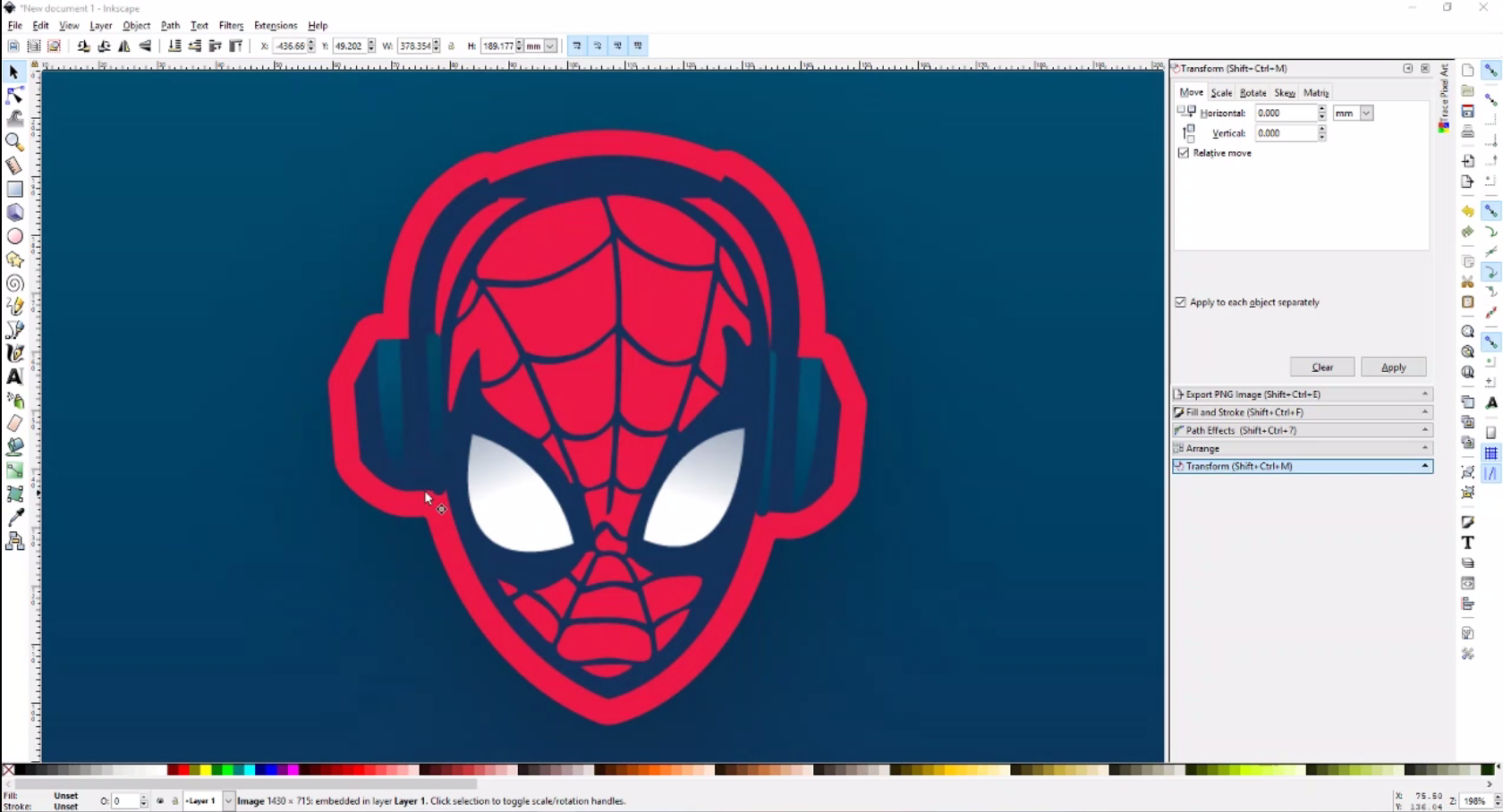Click the Horizontal move value field
This screenshot has height=812, width=1503.
click(1285, 113)
